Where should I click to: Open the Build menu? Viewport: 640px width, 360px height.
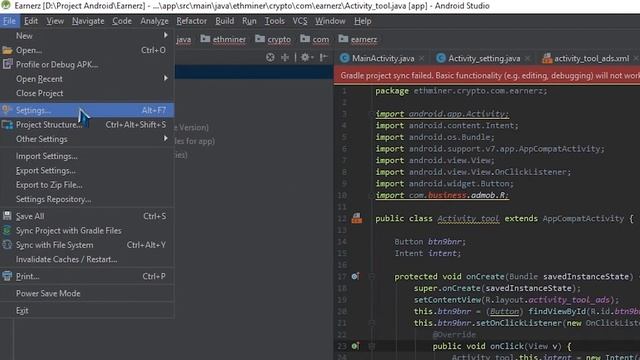224,21
